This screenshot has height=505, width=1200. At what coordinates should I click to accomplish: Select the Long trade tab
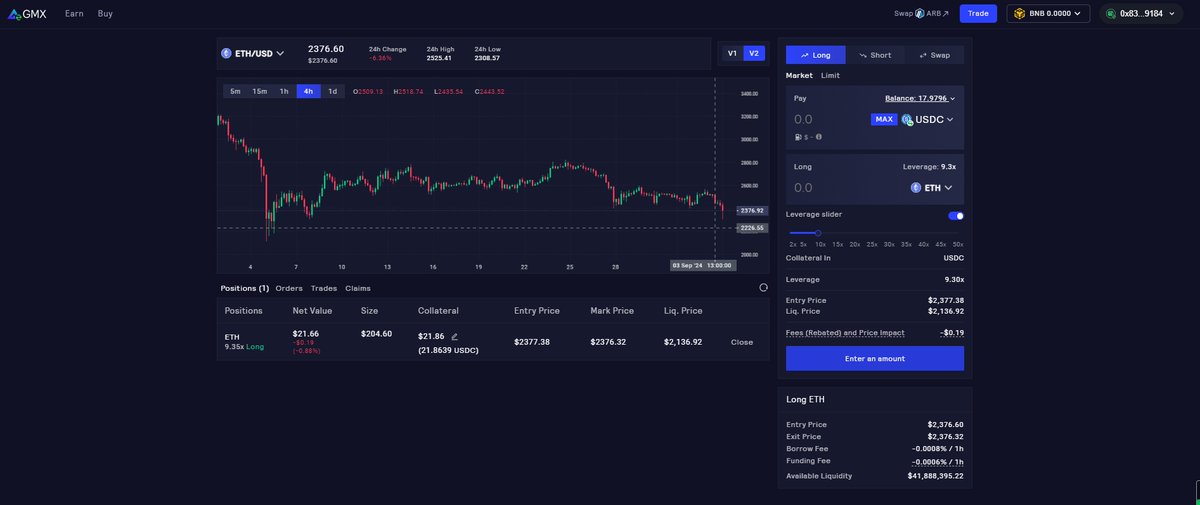coord(815,55)
